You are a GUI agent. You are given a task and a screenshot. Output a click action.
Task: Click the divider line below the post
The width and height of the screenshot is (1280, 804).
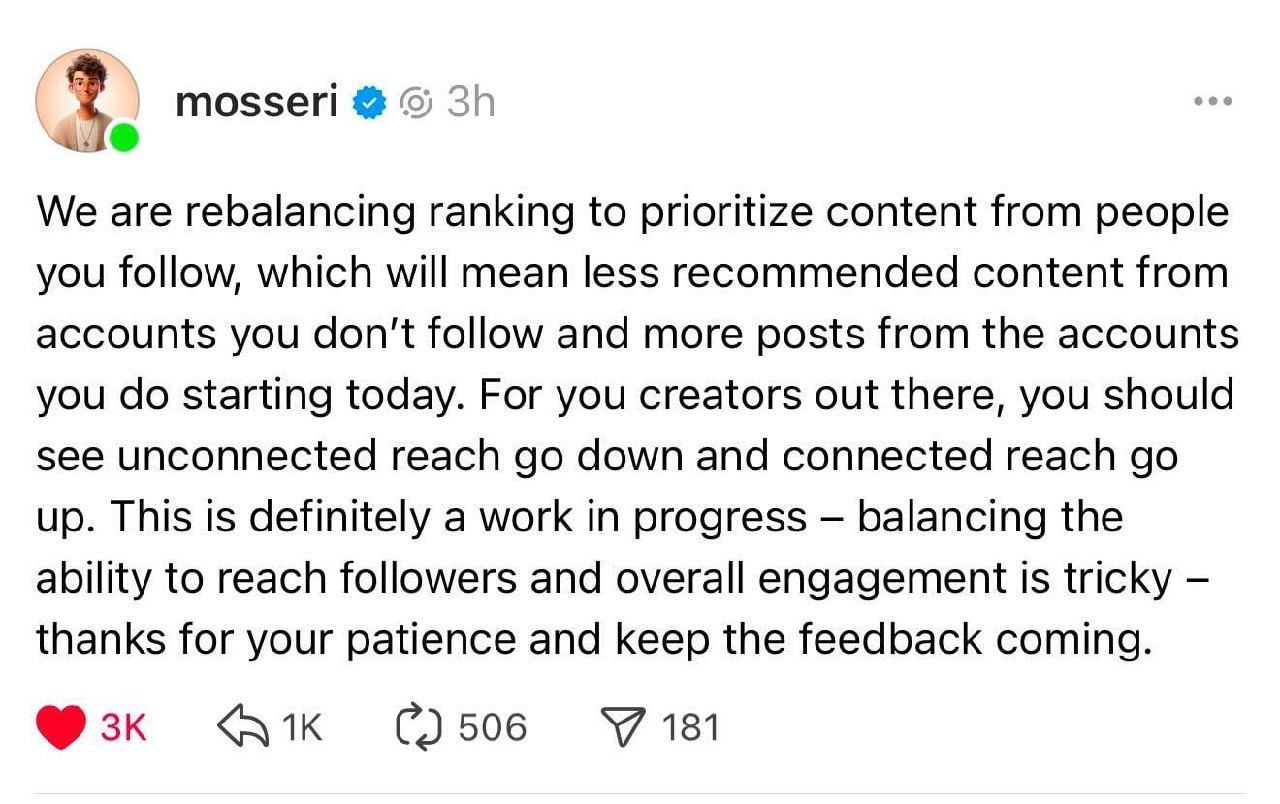(640, 795)
